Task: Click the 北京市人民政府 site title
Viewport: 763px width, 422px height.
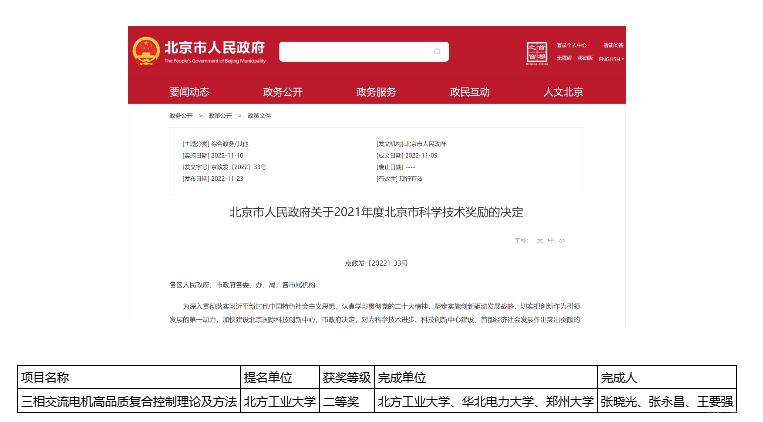Action: coord(215,48)
